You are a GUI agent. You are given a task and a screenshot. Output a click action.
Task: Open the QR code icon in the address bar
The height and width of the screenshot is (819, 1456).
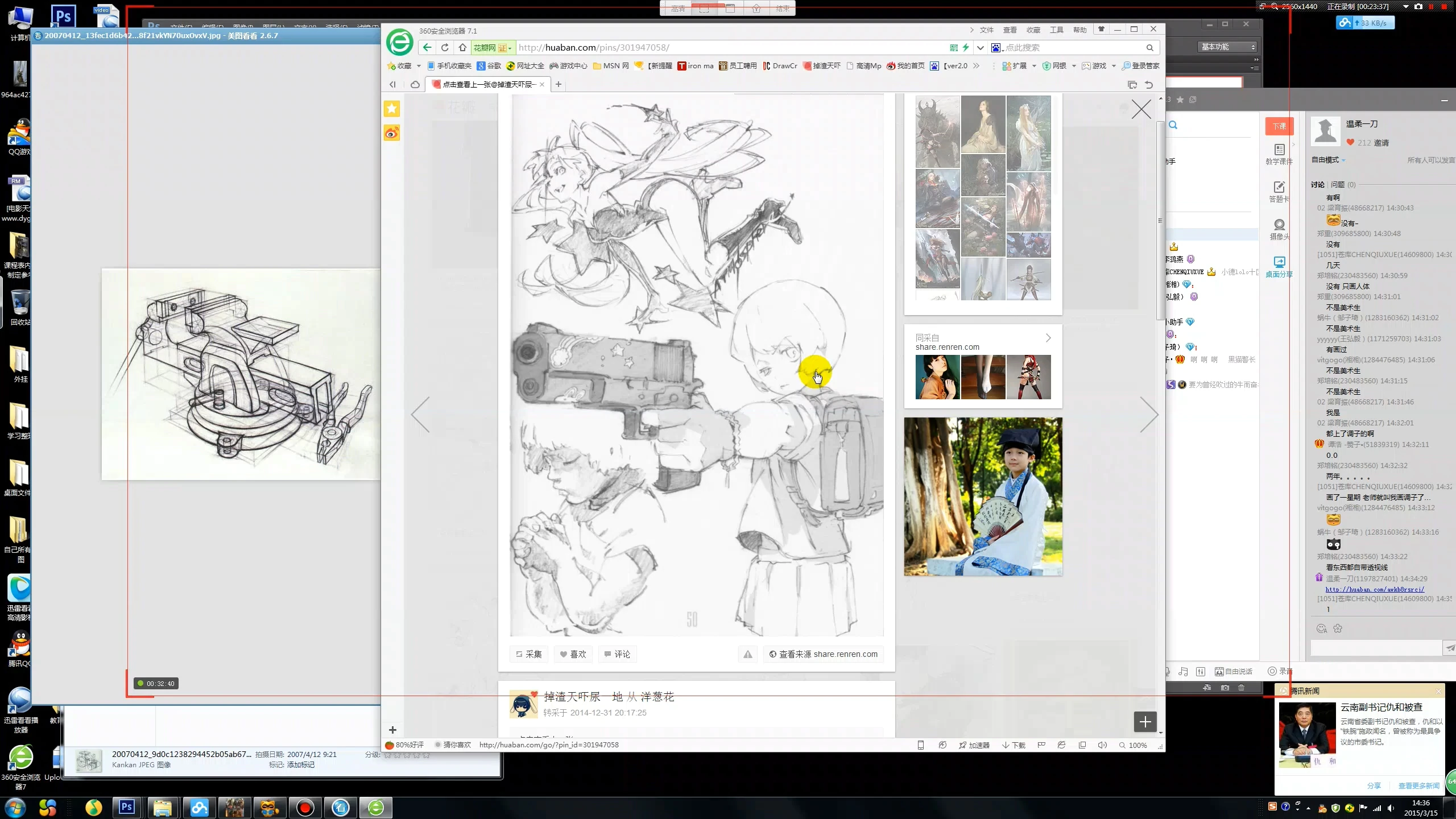coord(954,48)
